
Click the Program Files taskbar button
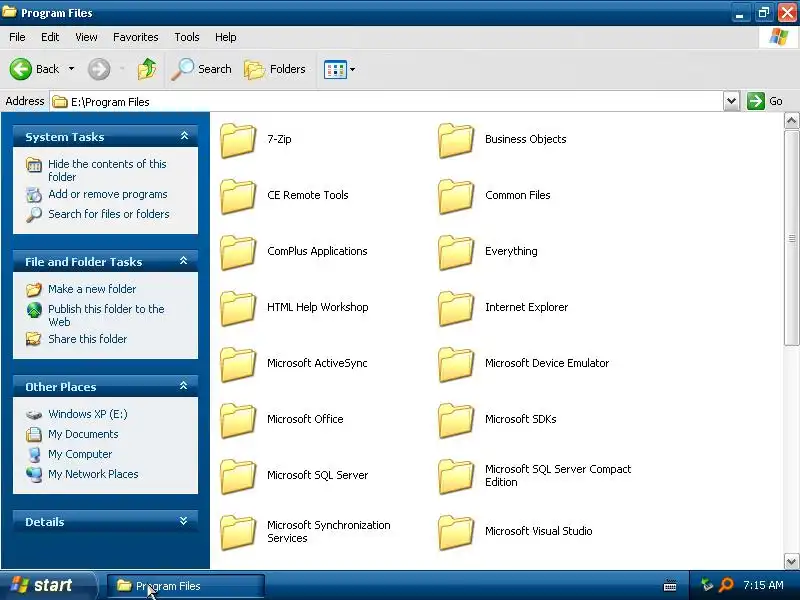(x=186, y=586)
